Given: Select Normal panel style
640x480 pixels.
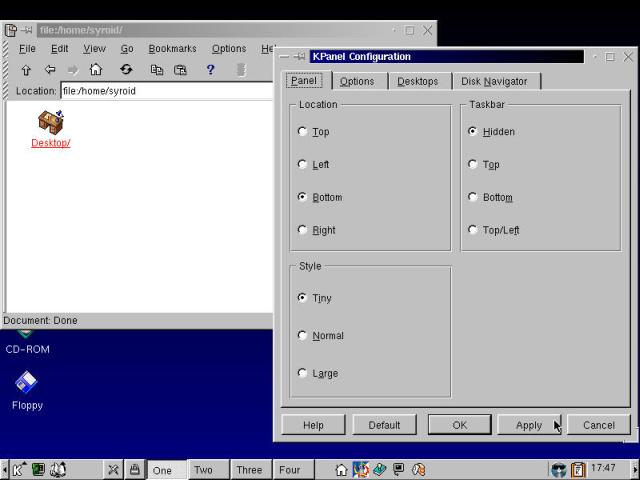Looking at the screenshot, I should [303, 336].
